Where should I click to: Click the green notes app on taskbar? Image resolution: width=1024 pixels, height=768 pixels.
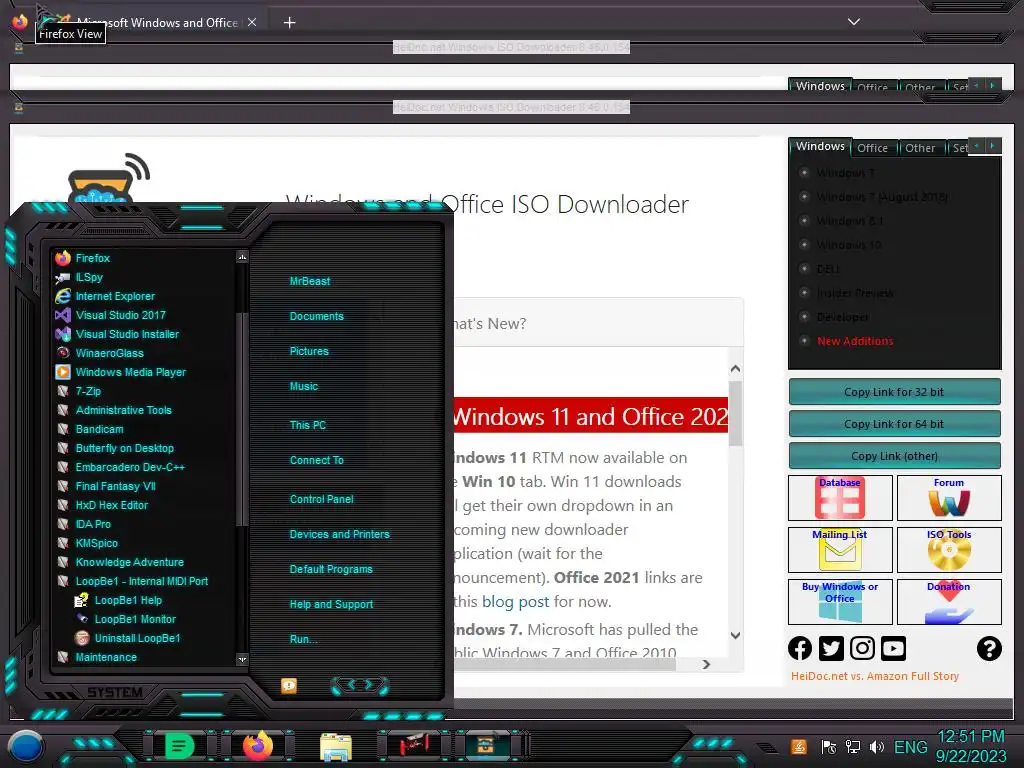(x=179, y=746)
